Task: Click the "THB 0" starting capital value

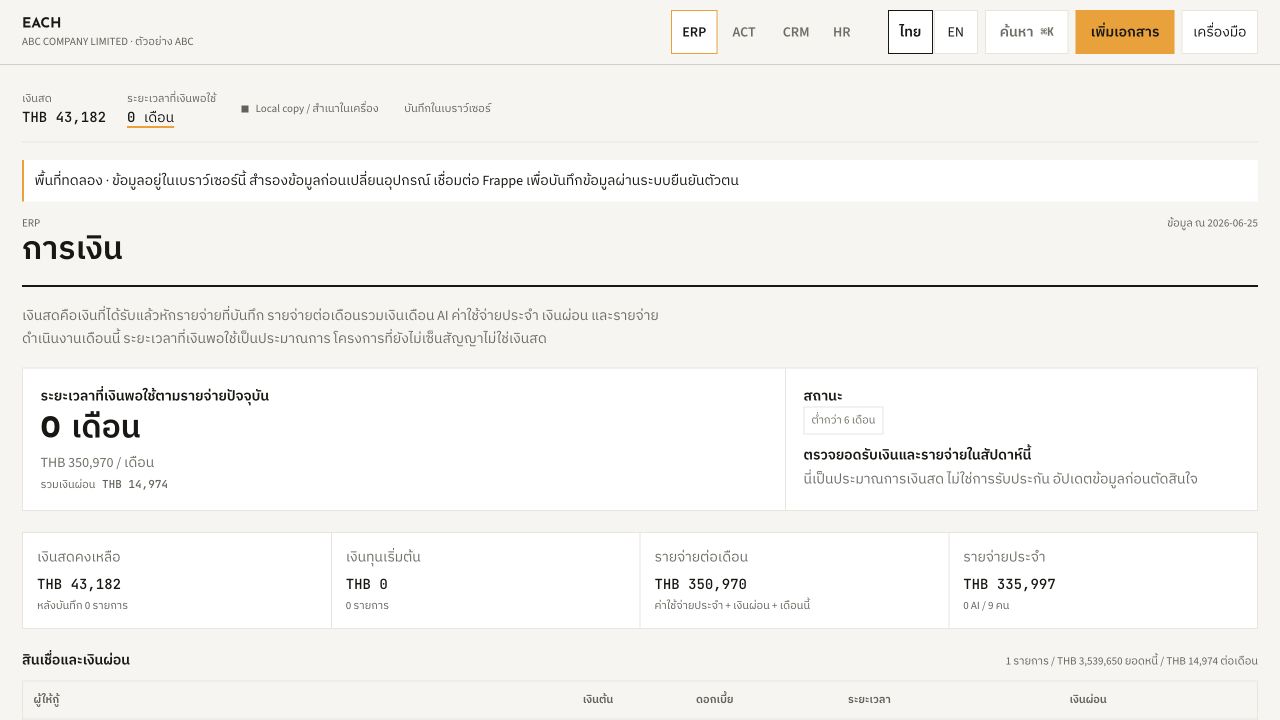Action: pos(367,584)
